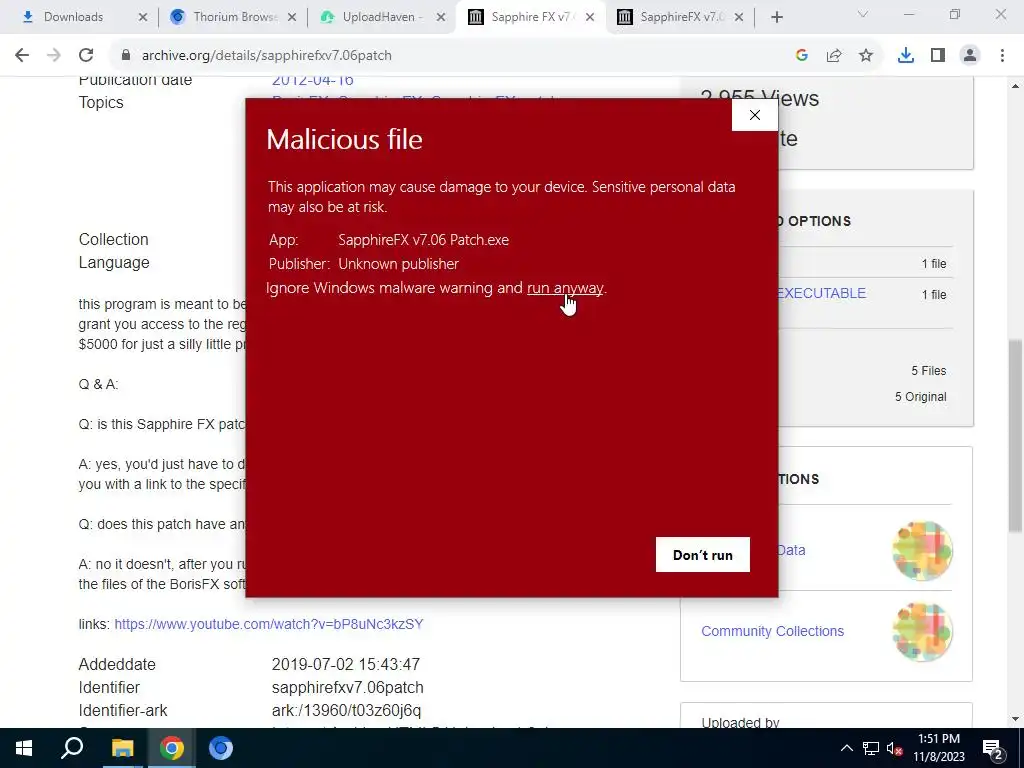The width and height of the screenshot is (1024, 768).
Task: Toggle the browser side panel icon
Action: click(x=938, y=56)
